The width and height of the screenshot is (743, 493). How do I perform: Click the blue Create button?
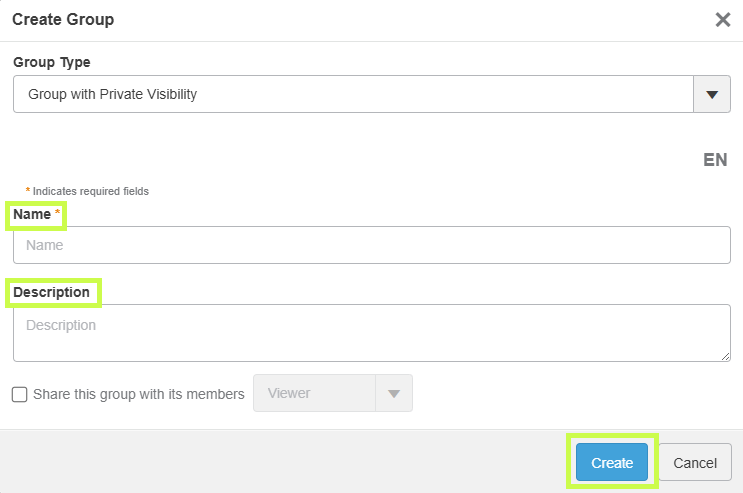[612, 462]
